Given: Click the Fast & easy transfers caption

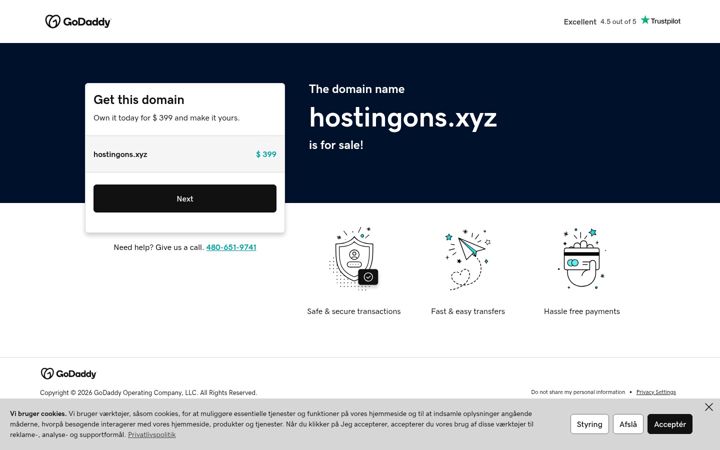Looking at the screenshot, I should [x=467, y=311].
